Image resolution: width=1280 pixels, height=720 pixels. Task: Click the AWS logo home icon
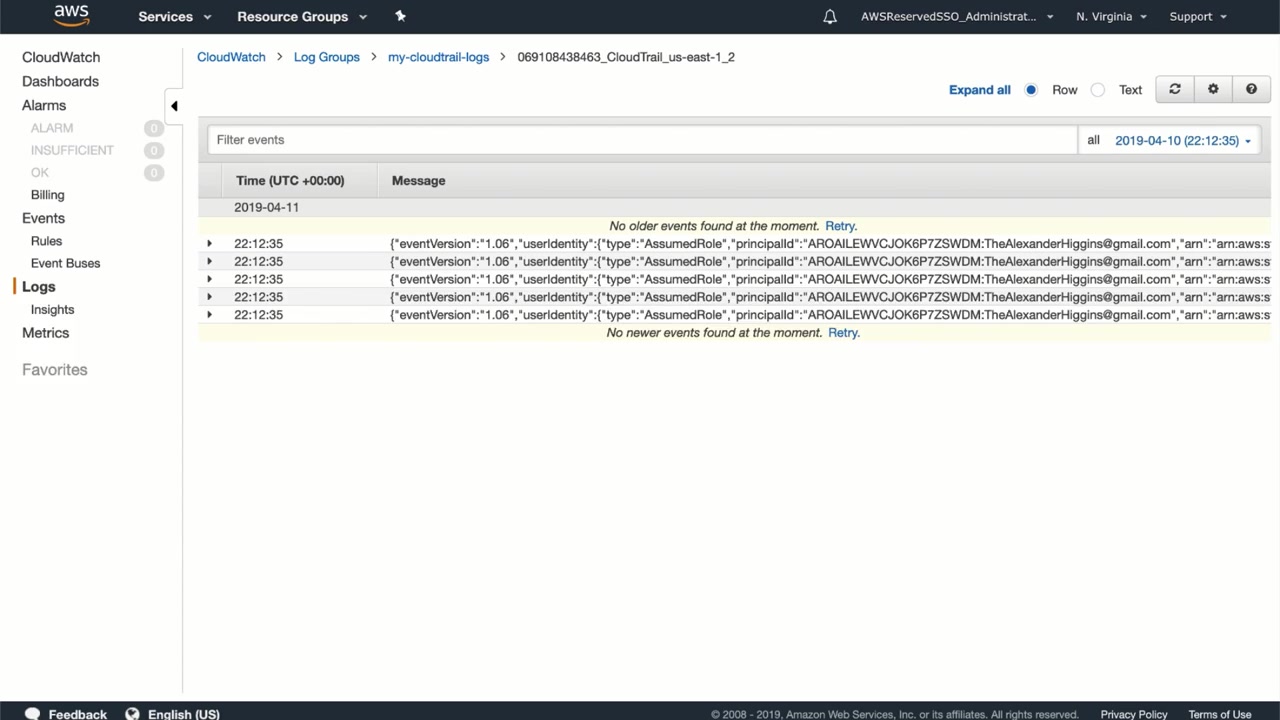pyautogui.click(x=71, y=16)
